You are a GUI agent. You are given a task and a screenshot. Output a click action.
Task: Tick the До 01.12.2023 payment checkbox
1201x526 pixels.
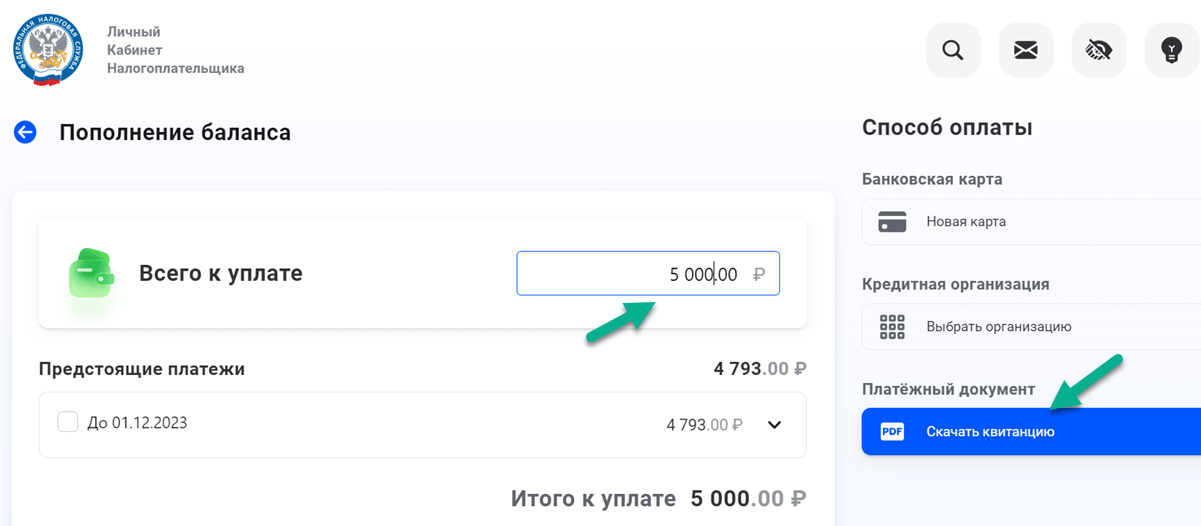(x=68, y=422)
